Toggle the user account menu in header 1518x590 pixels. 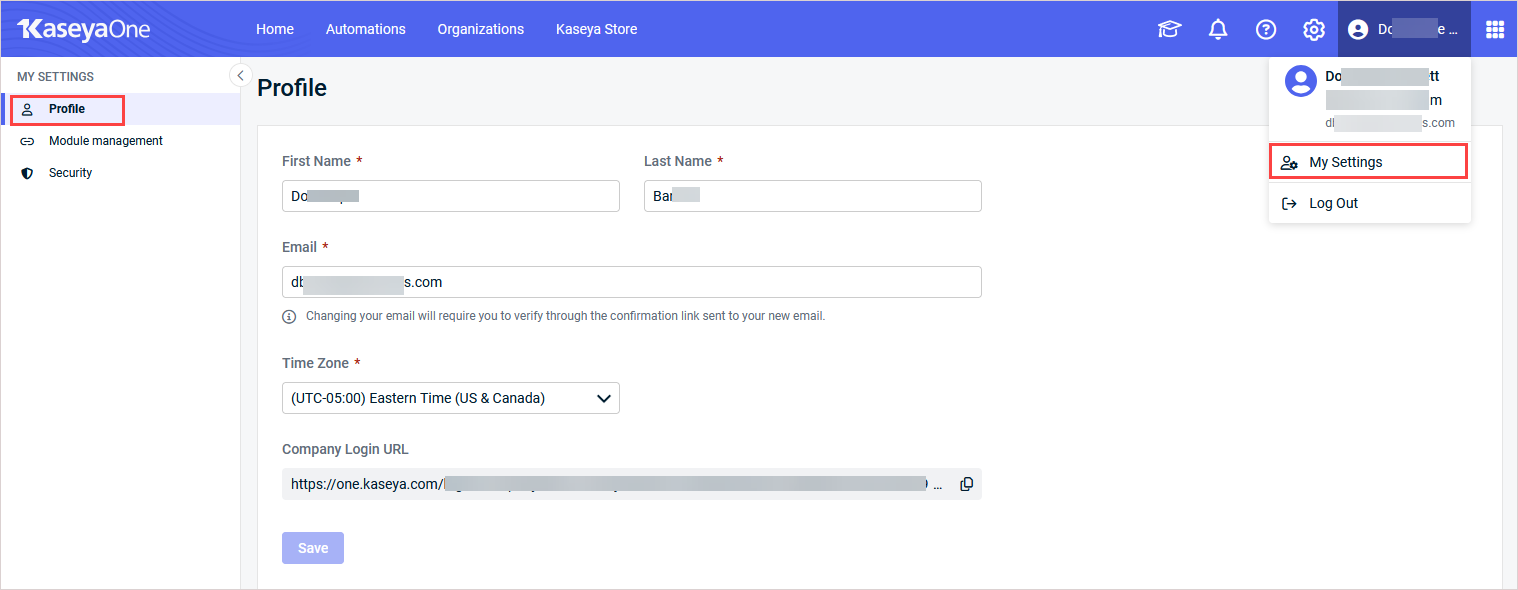[x=1403, y=30]
